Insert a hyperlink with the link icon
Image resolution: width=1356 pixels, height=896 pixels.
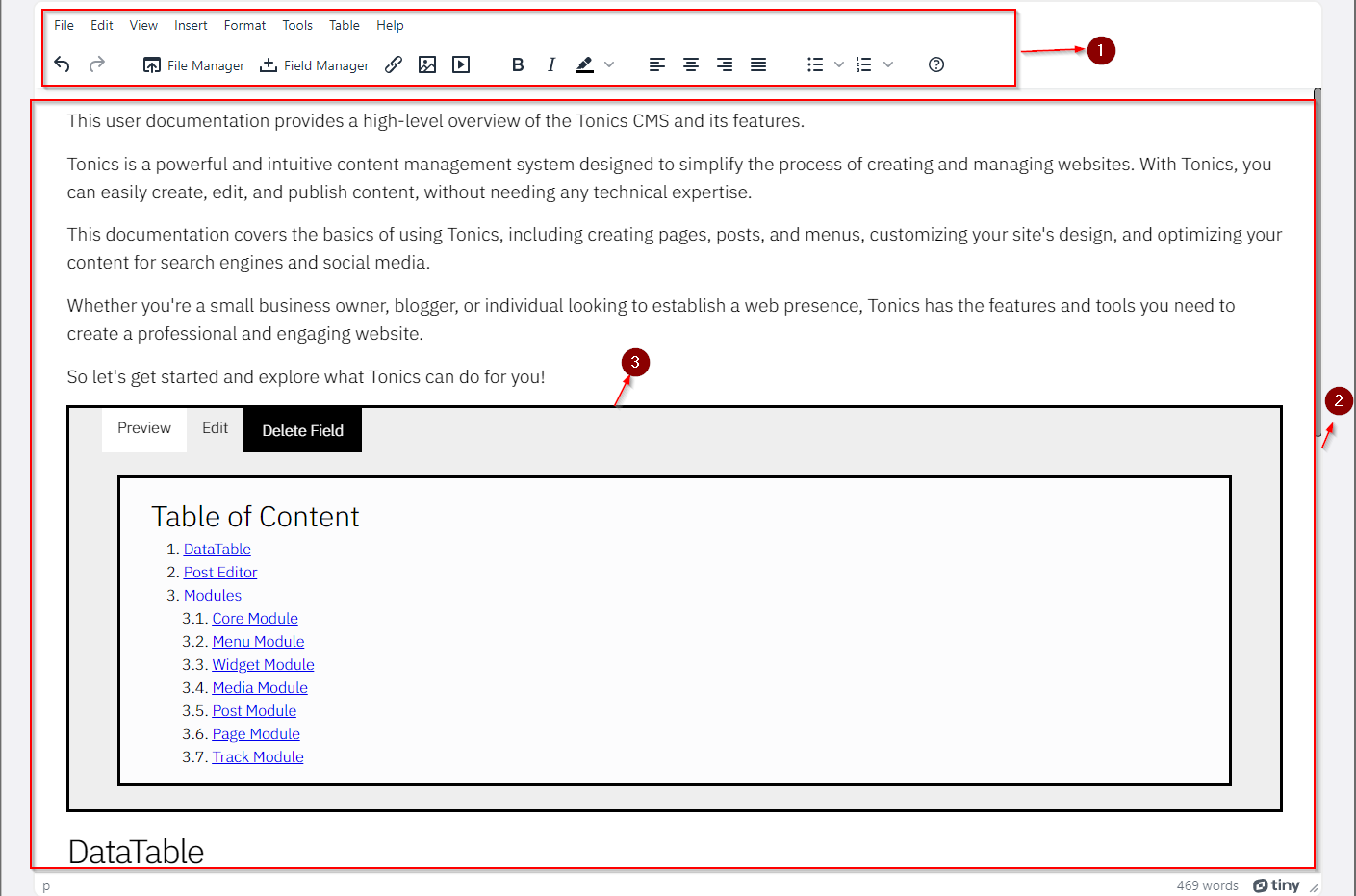tap(394, 64)
